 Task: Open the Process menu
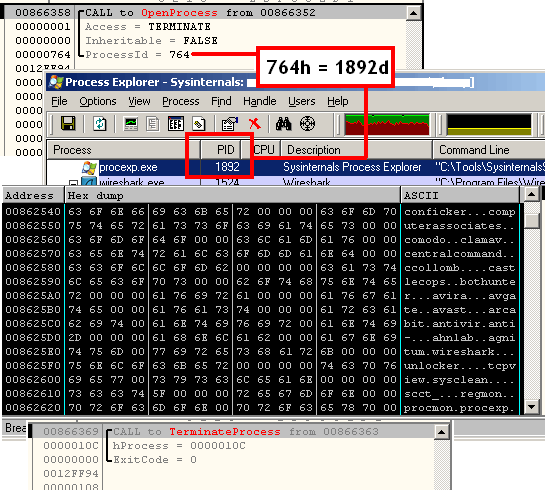coord(181,101)
